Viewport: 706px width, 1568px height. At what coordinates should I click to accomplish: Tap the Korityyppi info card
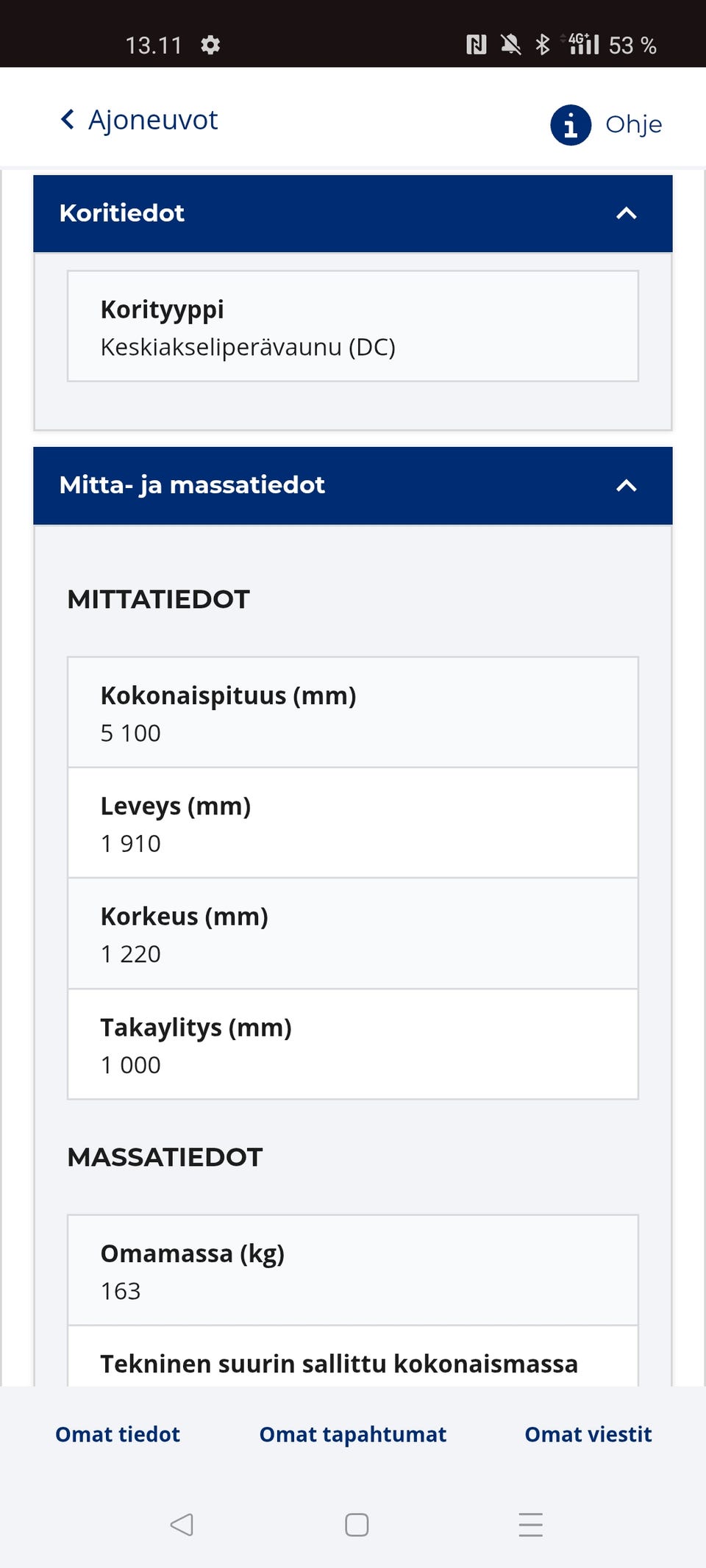[x=353, y=326]
